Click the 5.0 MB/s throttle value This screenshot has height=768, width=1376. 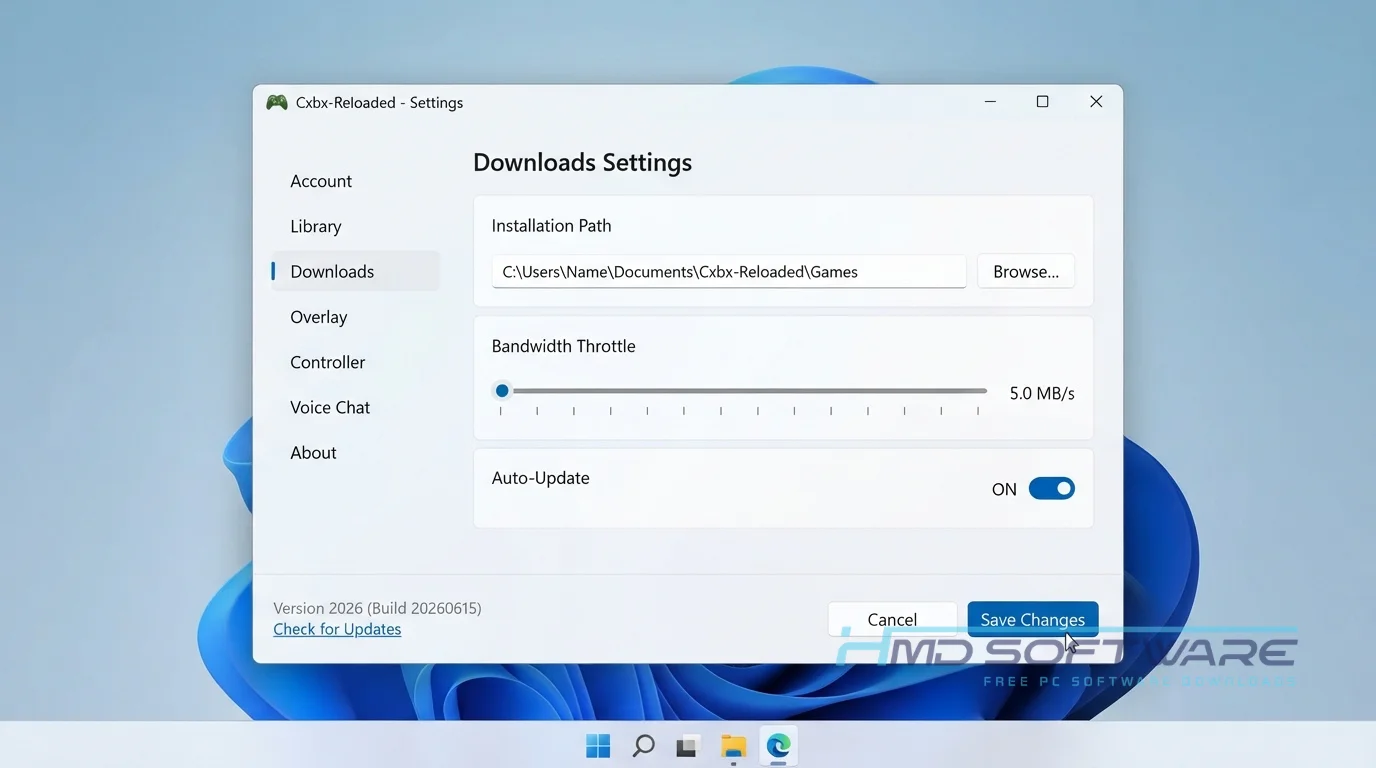point(1042,393)
